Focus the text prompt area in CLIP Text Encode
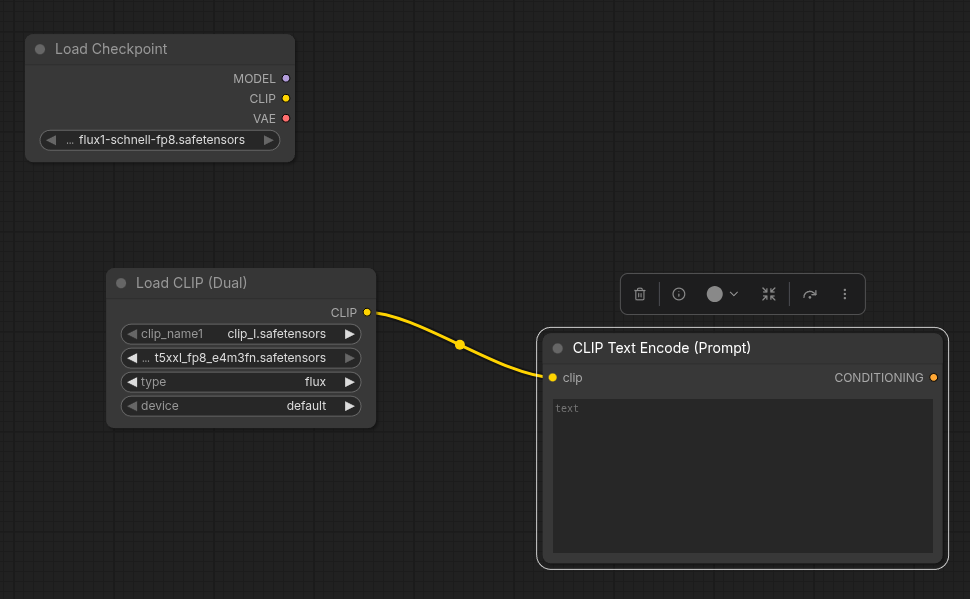This screenshot has width=970, height=599. (742, 475)
